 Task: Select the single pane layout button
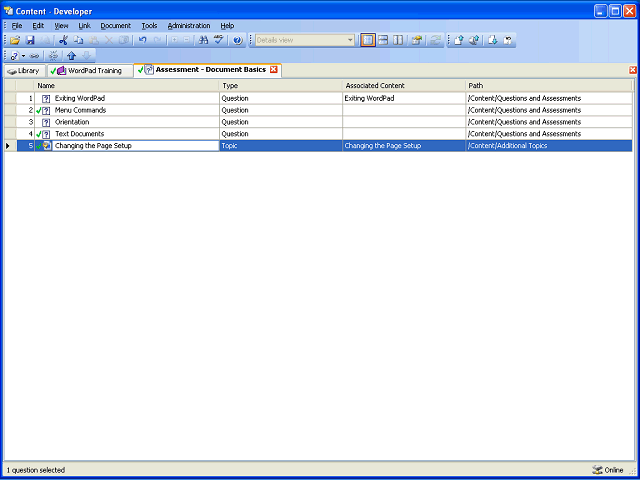pos(368,40)
